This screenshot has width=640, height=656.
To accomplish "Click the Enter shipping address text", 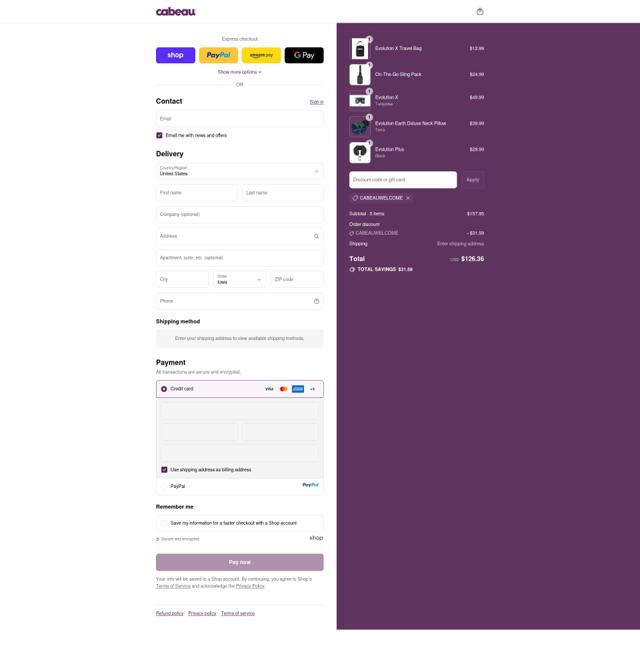I will [x=461, y=244].
